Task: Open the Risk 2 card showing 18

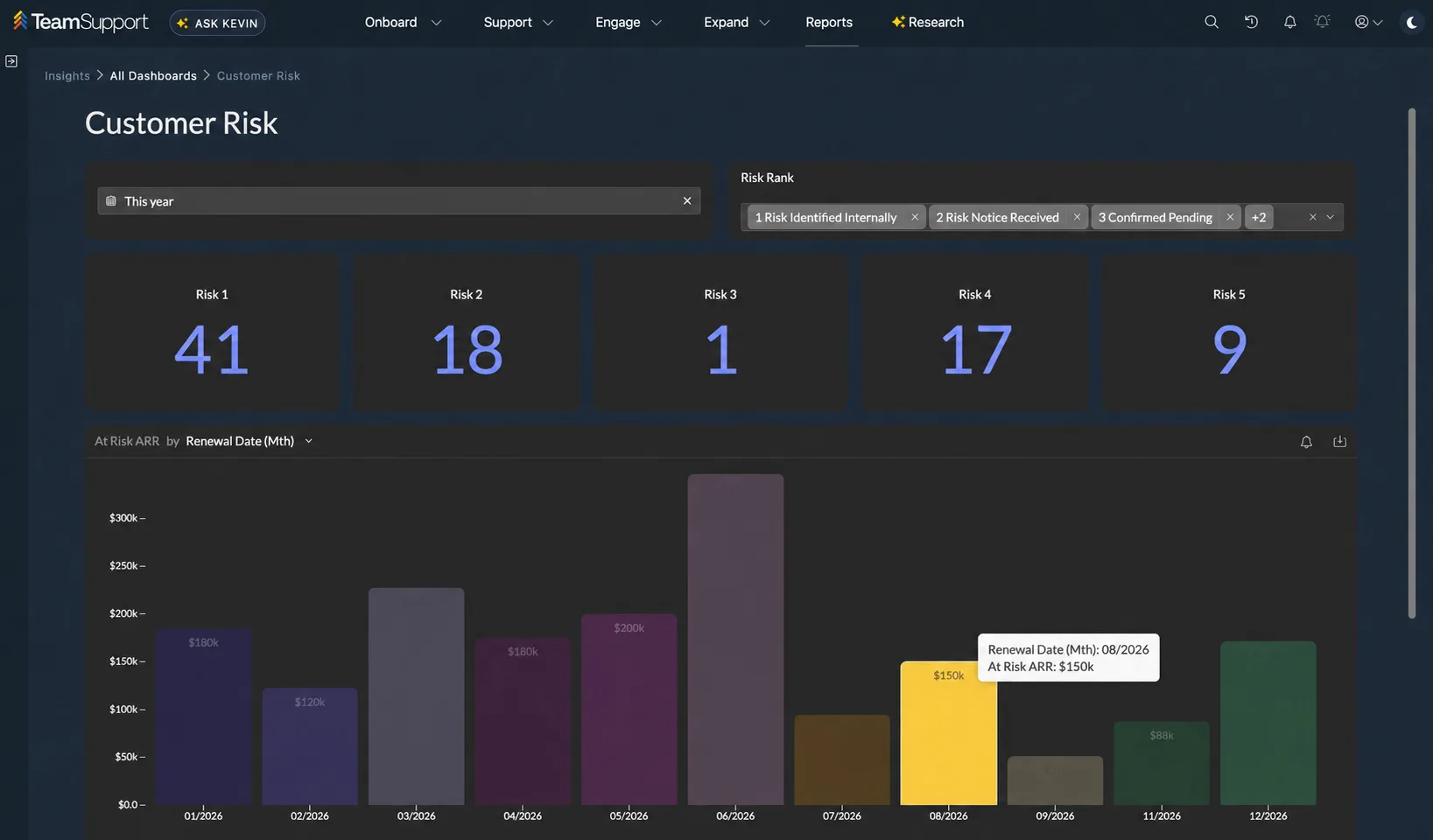Action: (x=467, y=332)
